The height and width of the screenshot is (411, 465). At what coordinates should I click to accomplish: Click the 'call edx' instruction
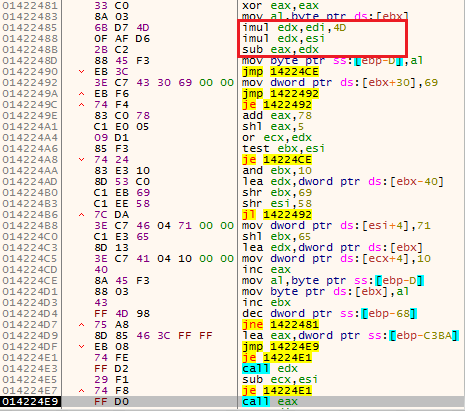point(270,369)
